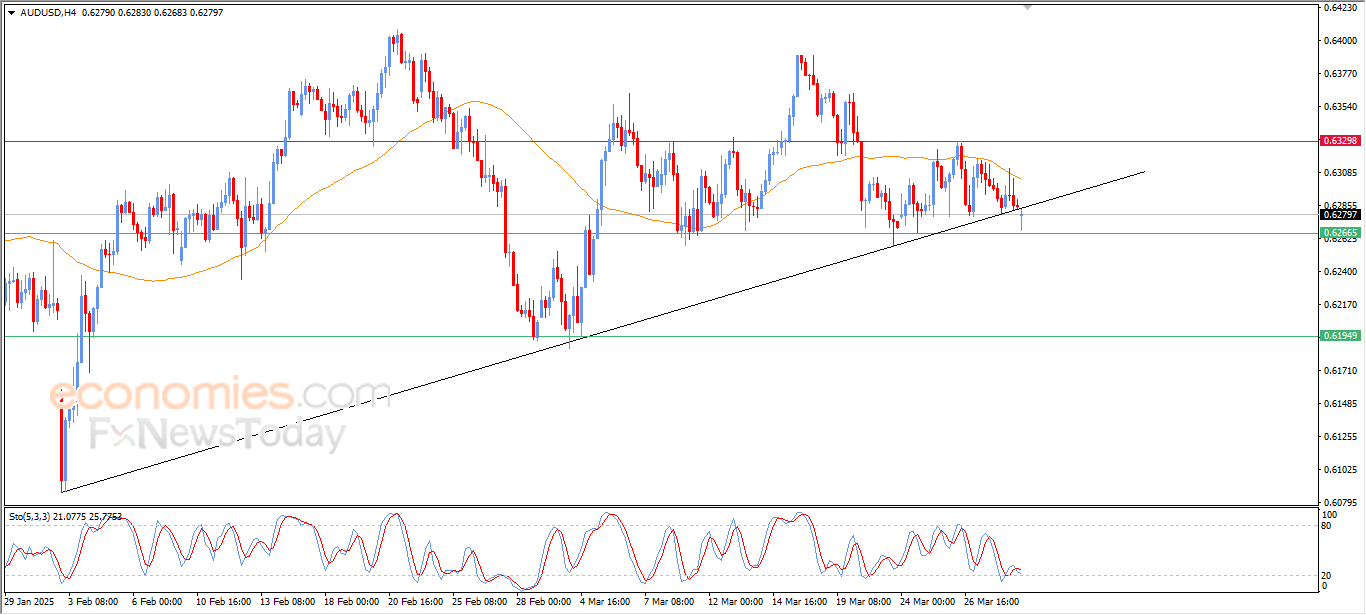Image resolution: width=1366 pixels, height=615 pixels.
Task: Click the stochastic scale label 100
Action: pyautogui.click(x=1330, y=514)
